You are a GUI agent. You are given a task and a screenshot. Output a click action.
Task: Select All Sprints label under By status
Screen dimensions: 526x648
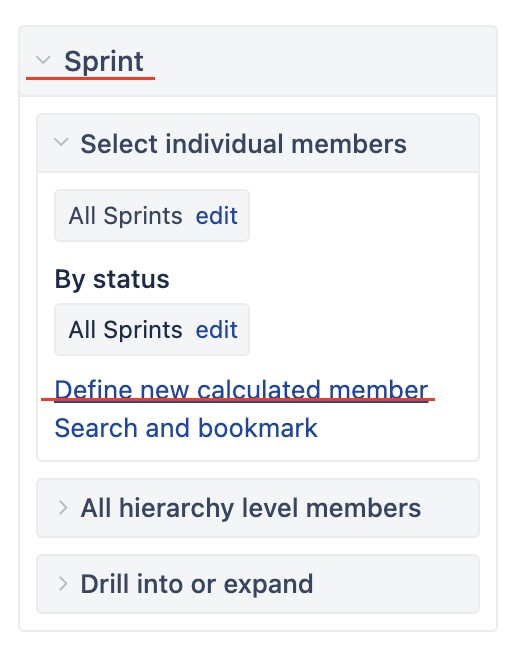coord(126,330)
